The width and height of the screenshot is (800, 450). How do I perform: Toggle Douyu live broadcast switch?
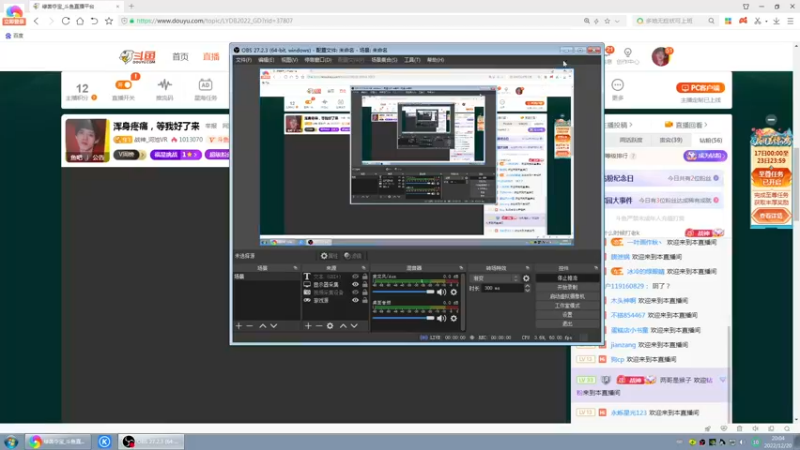(123, 85)
